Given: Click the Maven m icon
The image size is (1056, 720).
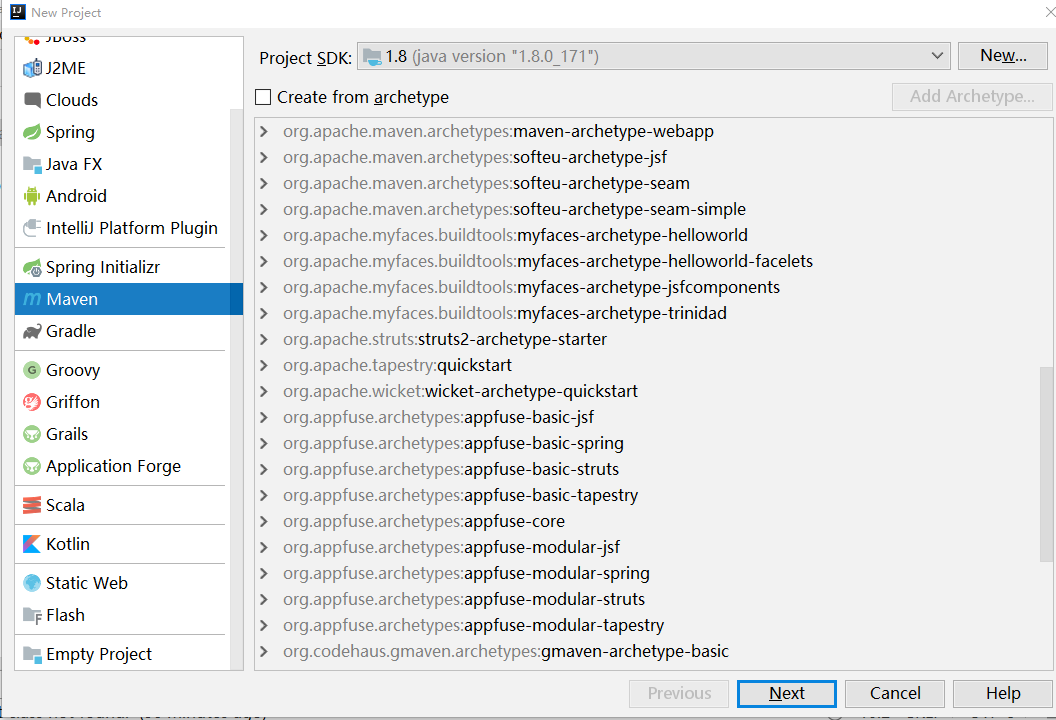Looking at the screenshot, I should pyautogui.click(x=32, y=299).
